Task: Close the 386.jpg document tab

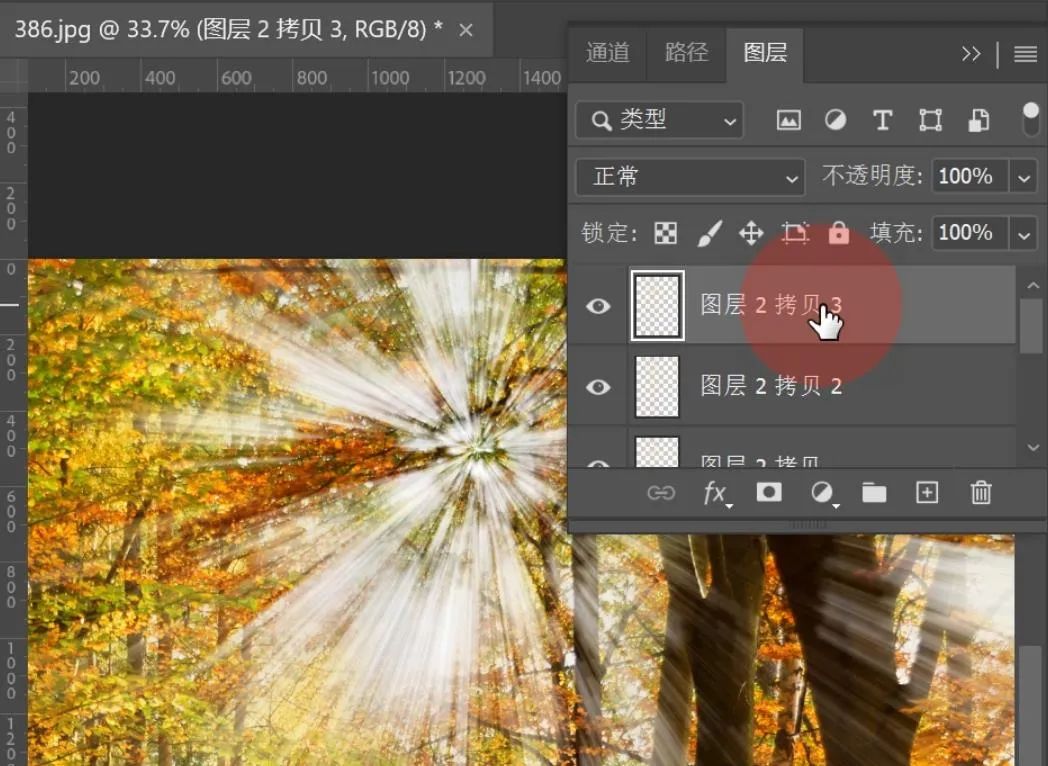Action: tap(466, 30)
